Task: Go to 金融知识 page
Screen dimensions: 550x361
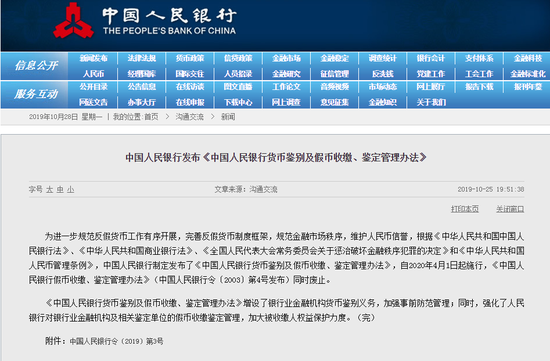Action: (x=383, y=102)
